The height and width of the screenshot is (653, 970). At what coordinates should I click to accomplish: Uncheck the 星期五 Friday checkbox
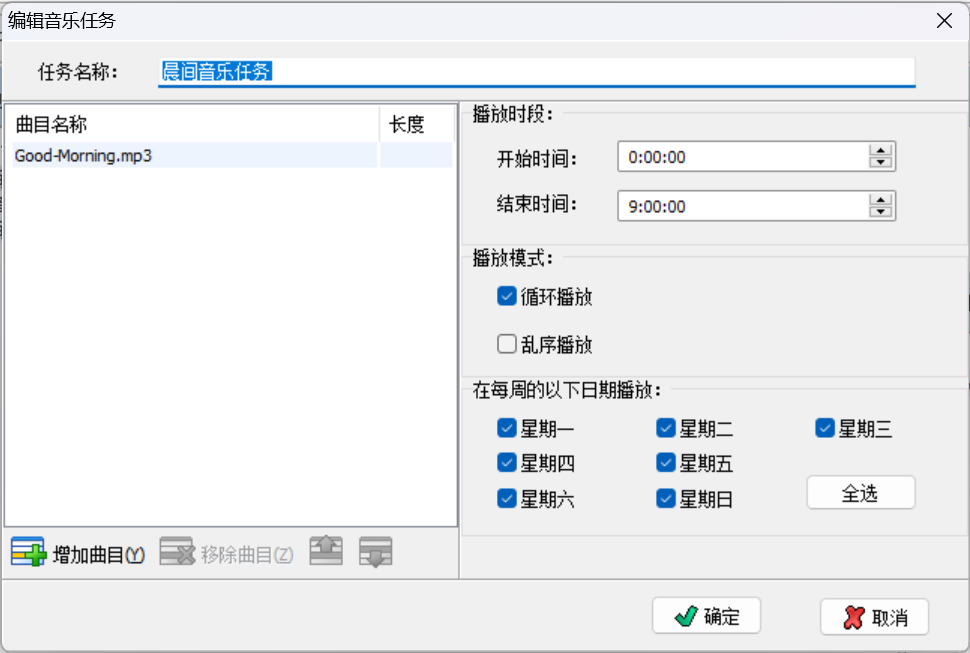[666, 462]
